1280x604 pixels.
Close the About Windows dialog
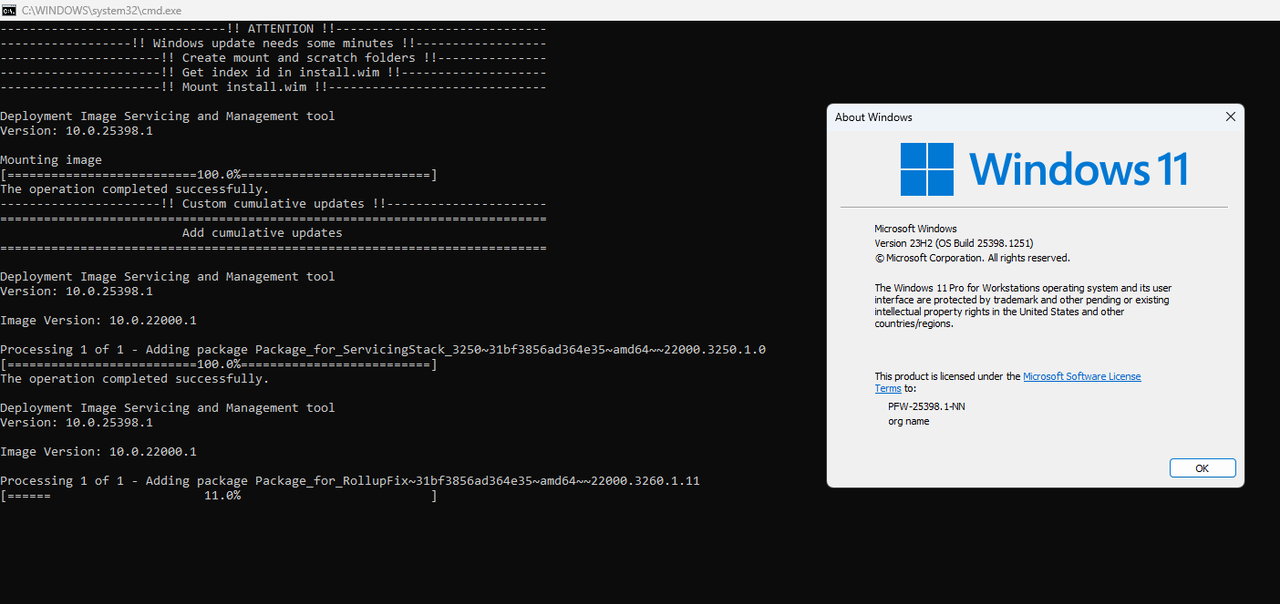coord(1230,117)
